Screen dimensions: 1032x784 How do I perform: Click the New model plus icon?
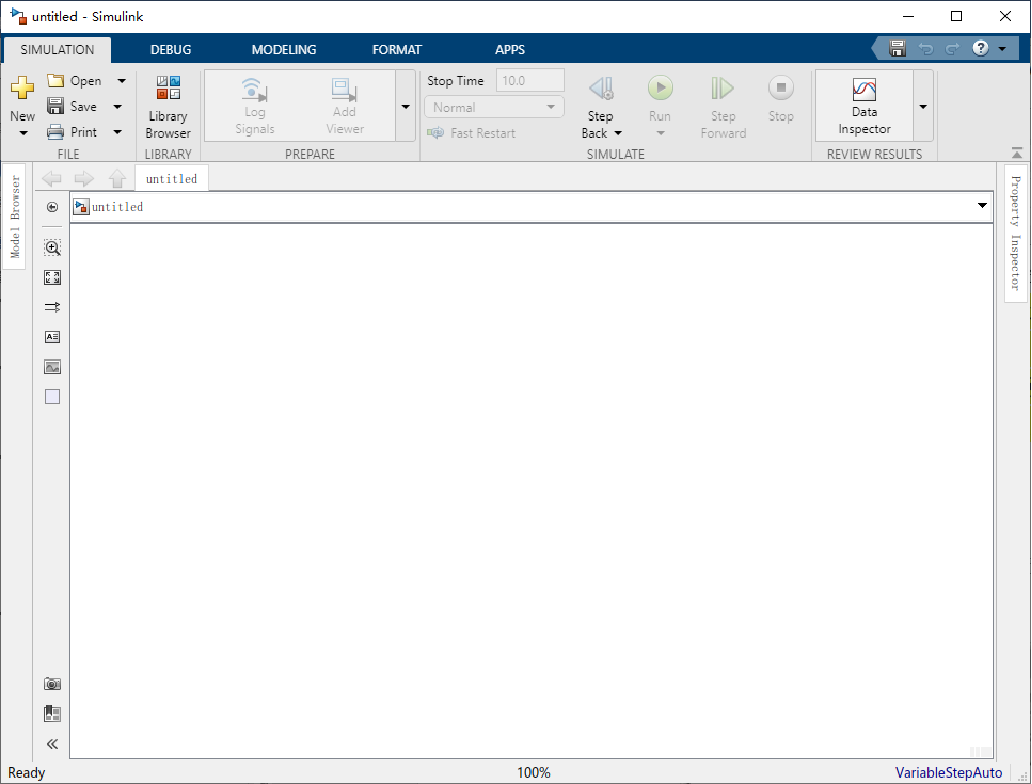click(x=22, y=88)
